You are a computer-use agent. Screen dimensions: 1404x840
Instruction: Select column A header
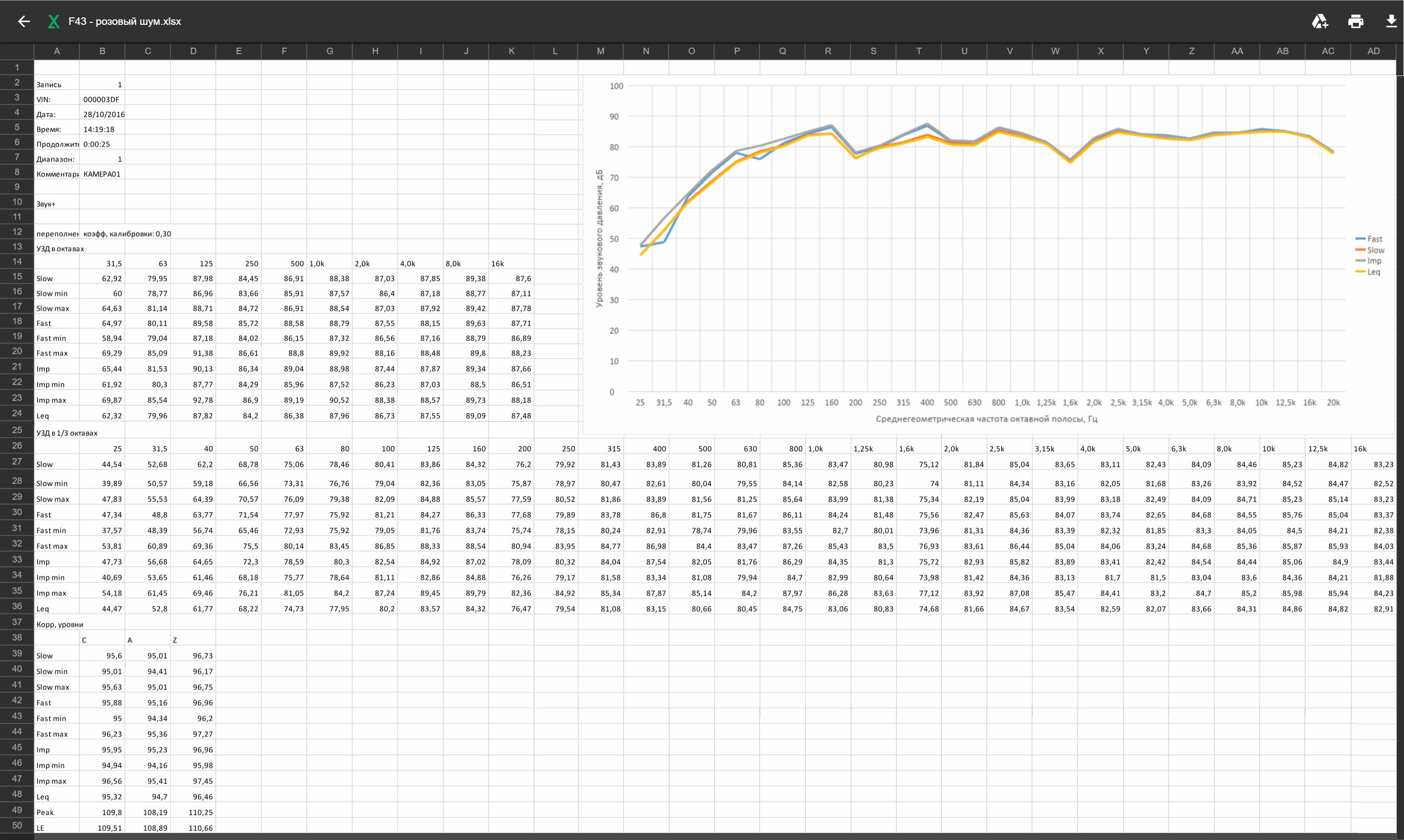[57, 51]
